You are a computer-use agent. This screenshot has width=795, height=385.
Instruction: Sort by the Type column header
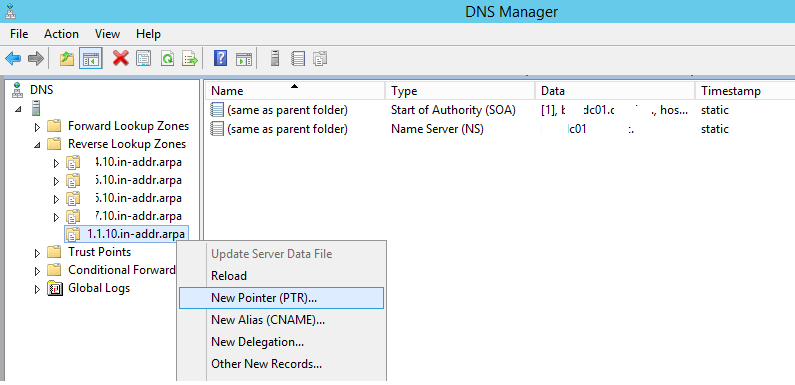460,91
